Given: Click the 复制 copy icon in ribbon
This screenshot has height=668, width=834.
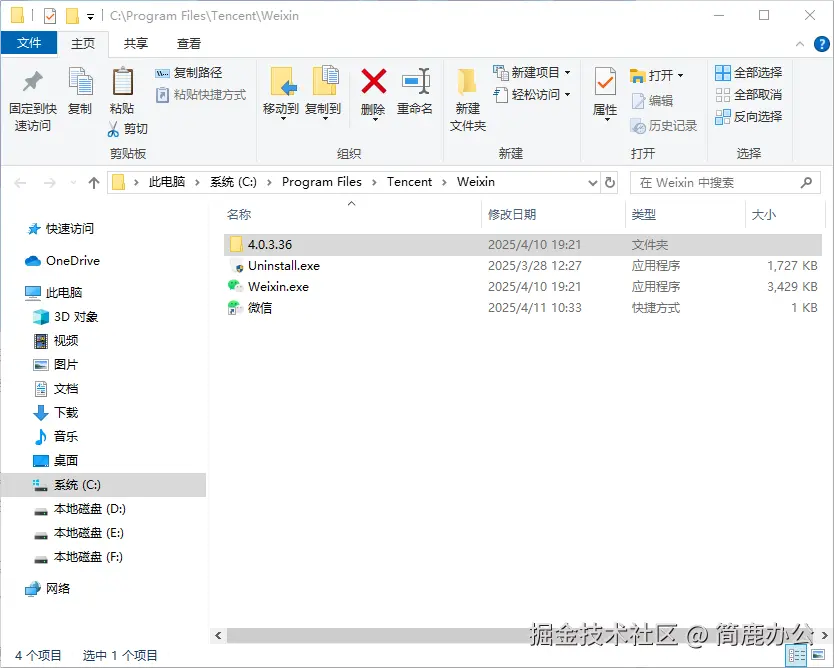Looking at the screenshot, I should pos(80,81).
